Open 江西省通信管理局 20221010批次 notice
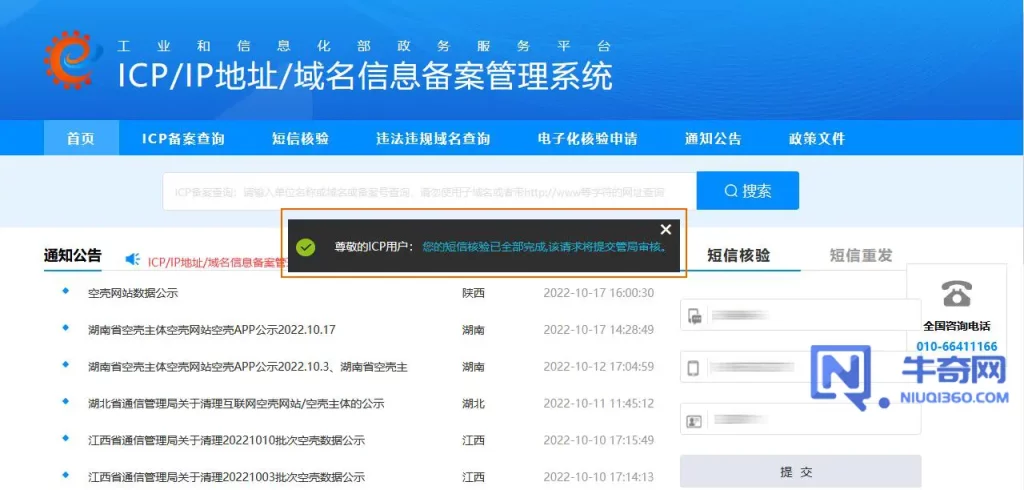Viewport: 1024px width, 490px height. (227, 440)
